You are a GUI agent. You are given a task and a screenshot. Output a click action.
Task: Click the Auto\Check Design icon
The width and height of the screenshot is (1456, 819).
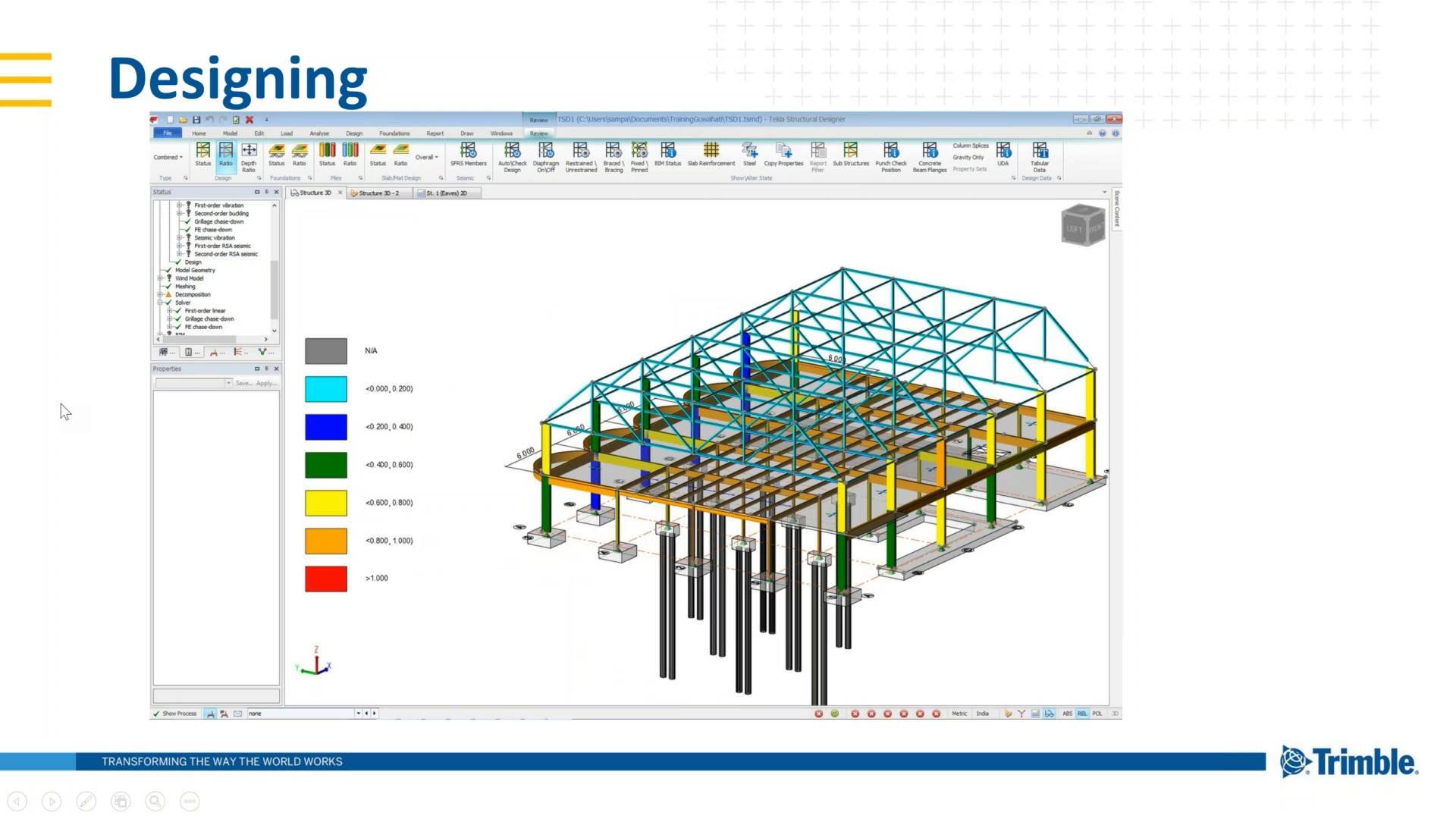[x=513, y=157]
